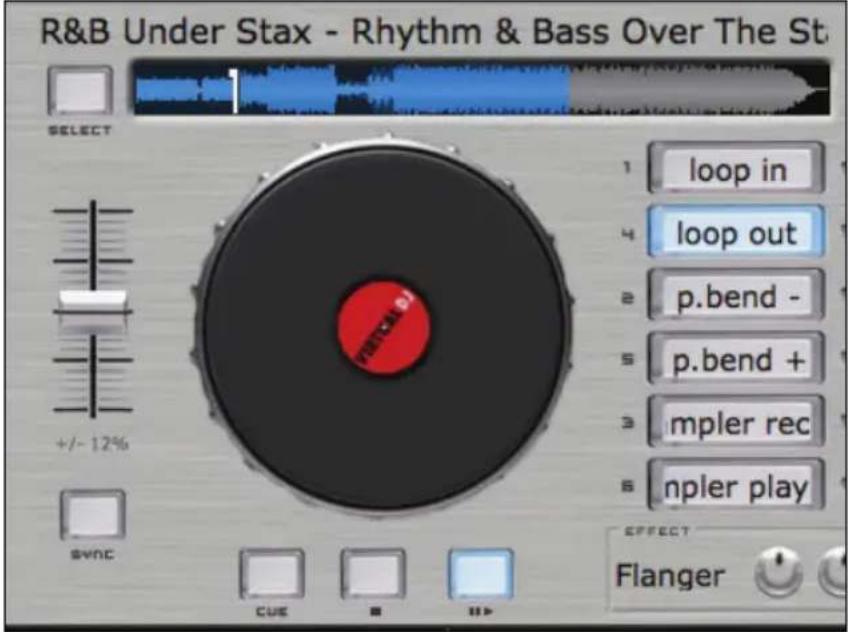Click the R&B Under Stax track title
Viewport: 848px width, 632px height.
434,31
